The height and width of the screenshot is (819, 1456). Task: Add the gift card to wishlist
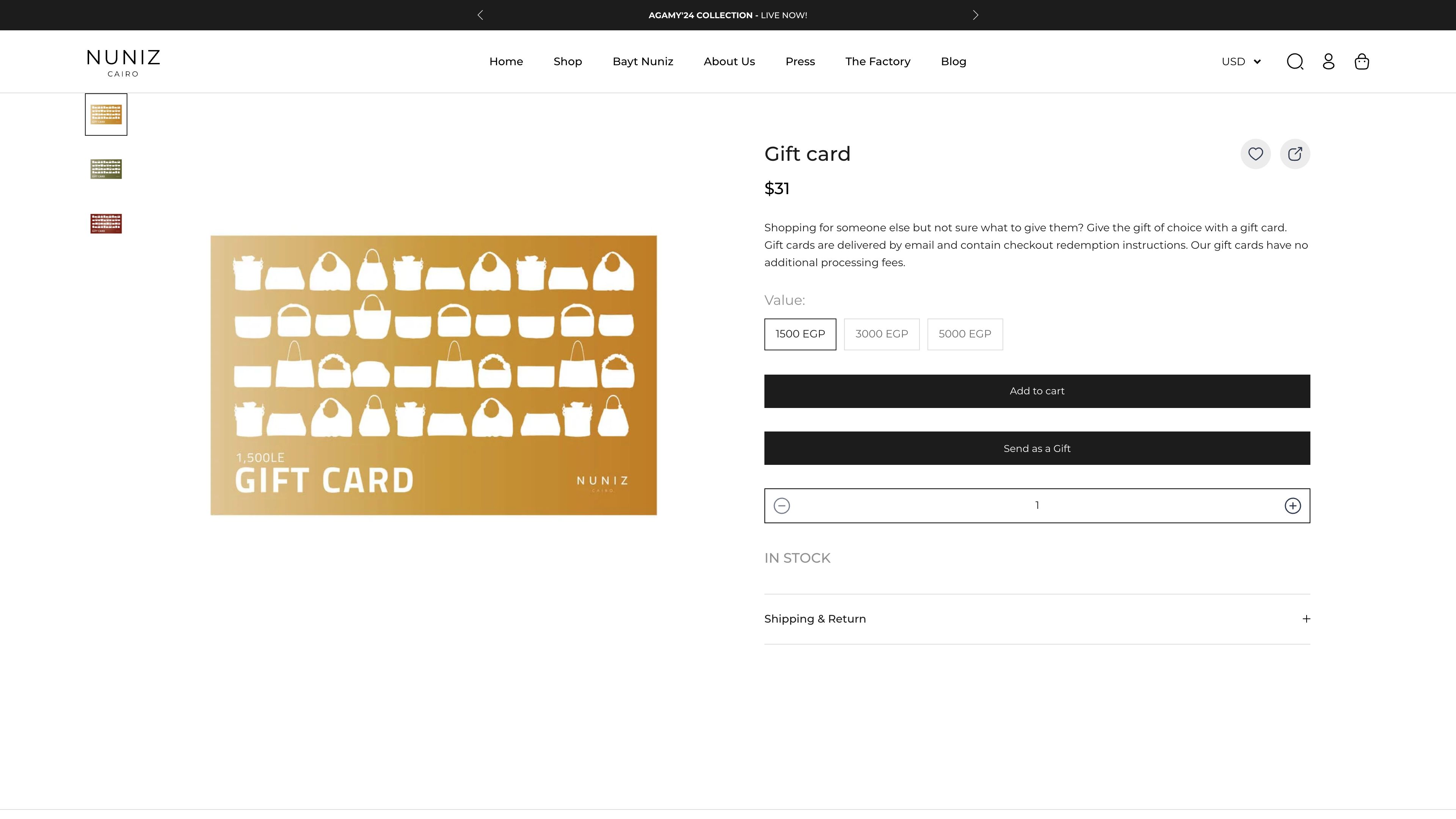(x=1255, y=153)
